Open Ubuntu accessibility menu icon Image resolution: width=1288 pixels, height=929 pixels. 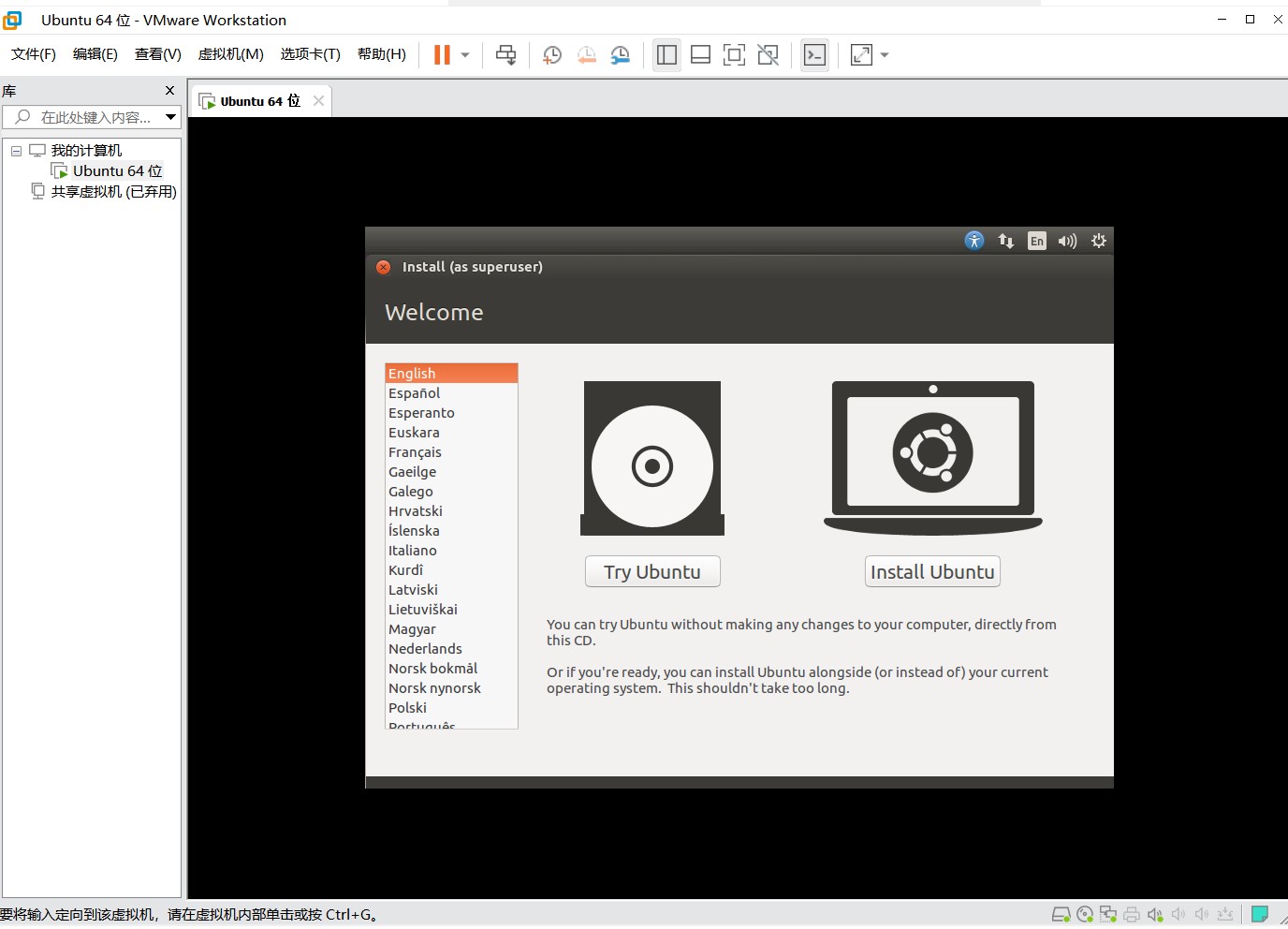pos(974,241)
